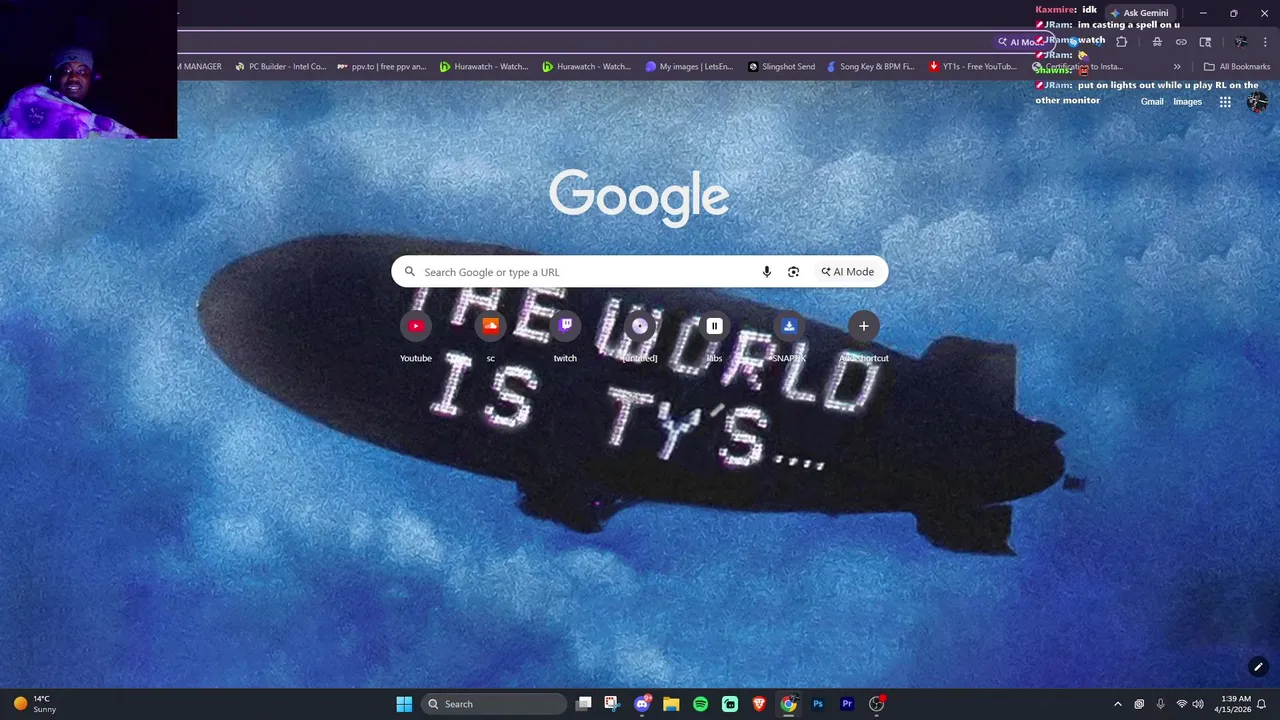The image size is (1280, 720).
Task: Open the Google apps grid
Action: [1225, 102]
